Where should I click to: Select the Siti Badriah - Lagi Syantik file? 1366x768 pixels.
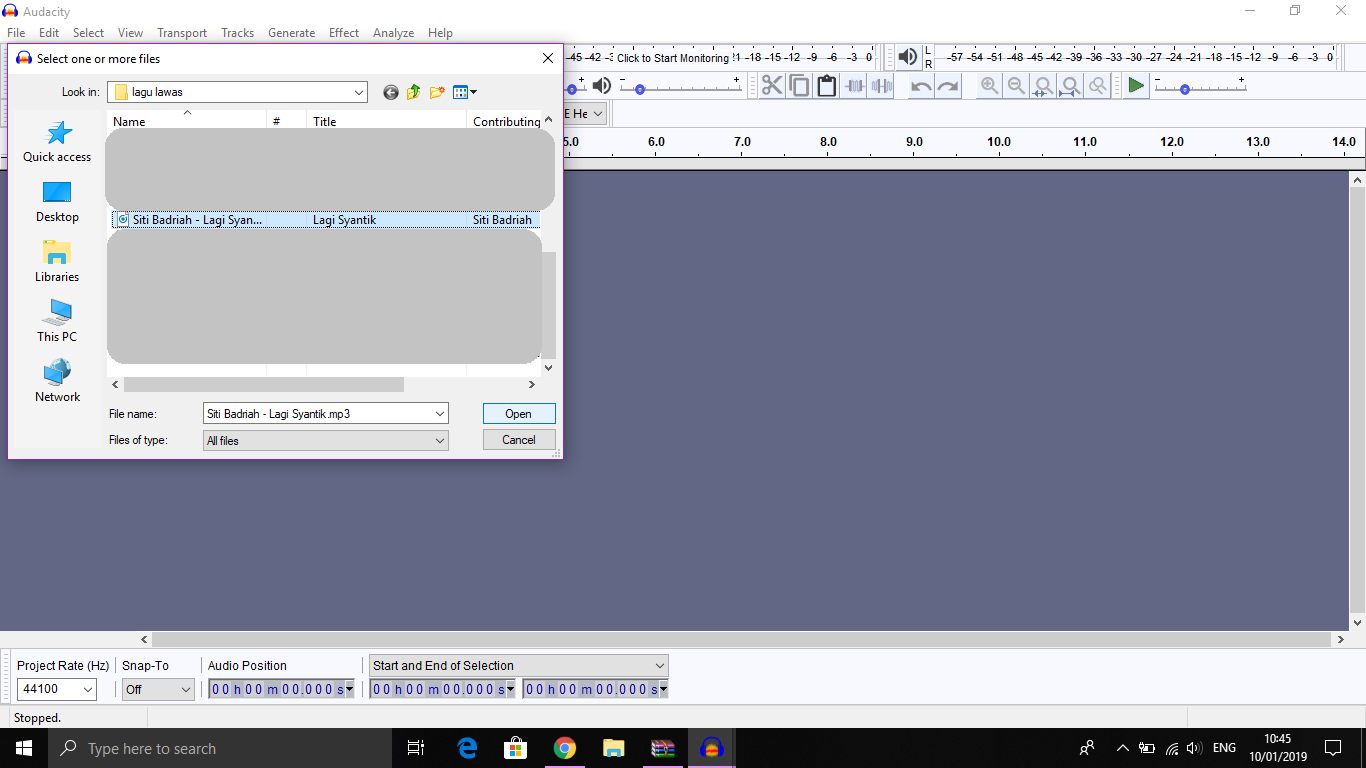click(x=326, y=220)
